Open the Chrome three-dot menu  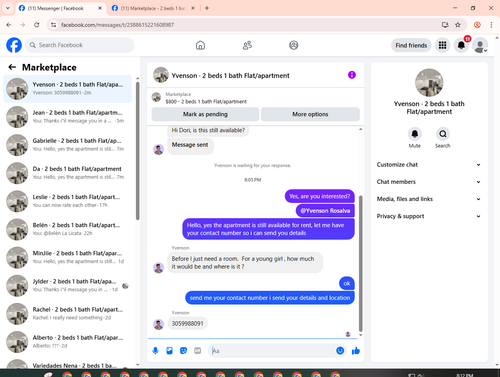click(491, 25)
